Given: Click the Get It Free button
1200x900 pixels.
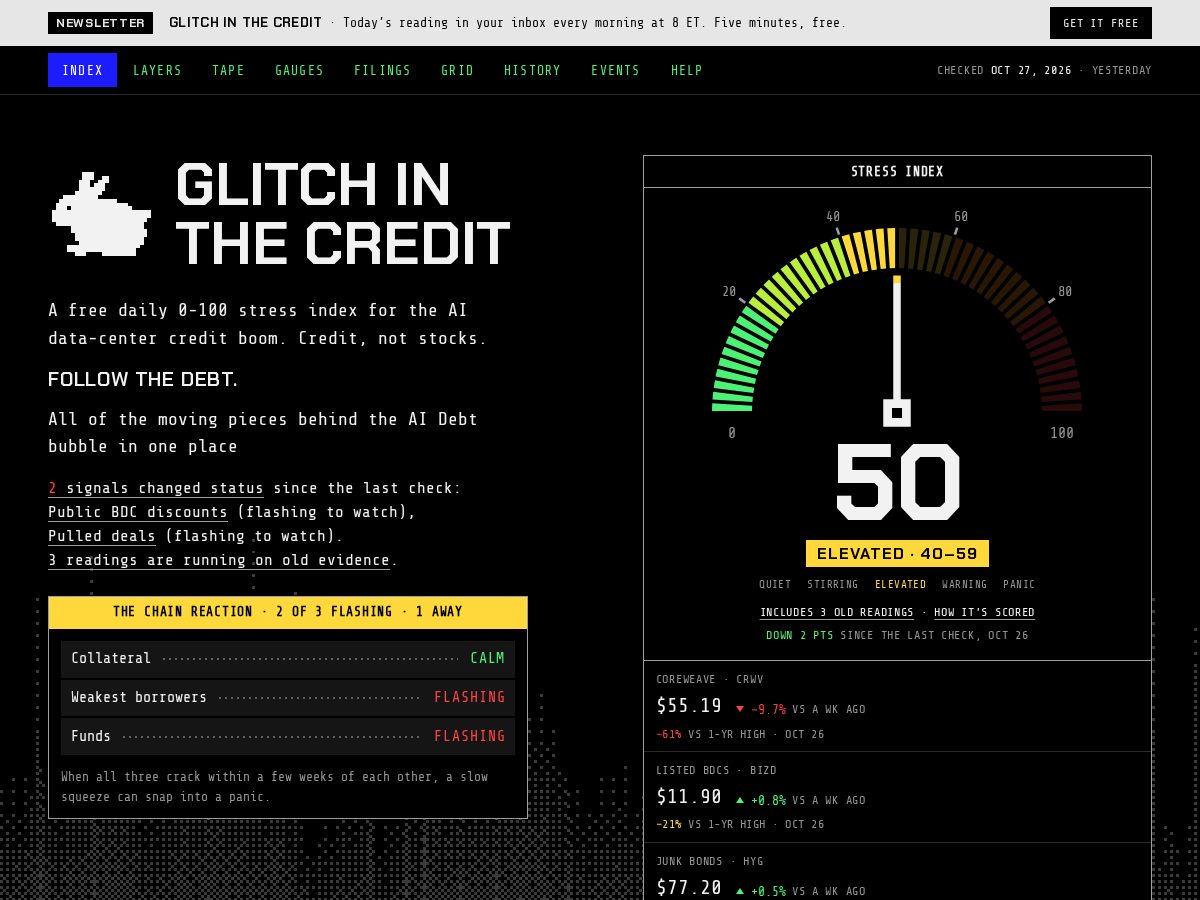Looking at the screenshot, I should [x=1101, y=23].
